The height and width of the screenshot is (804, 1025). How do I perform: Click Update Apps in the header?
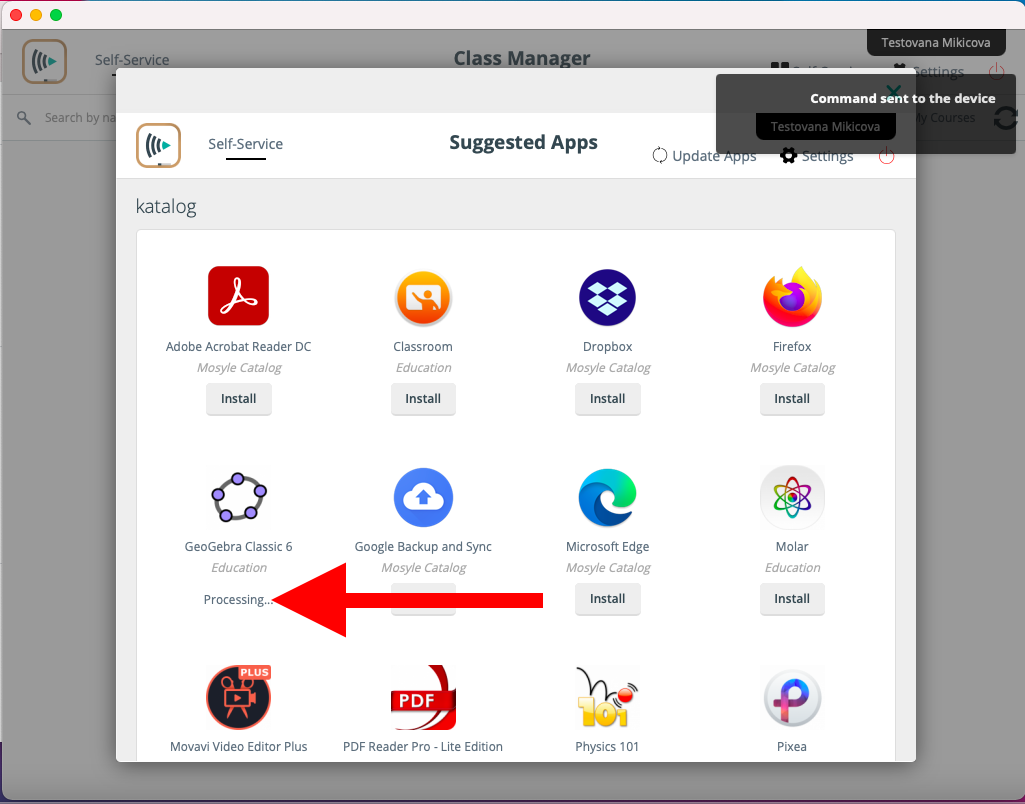(704, 156)
